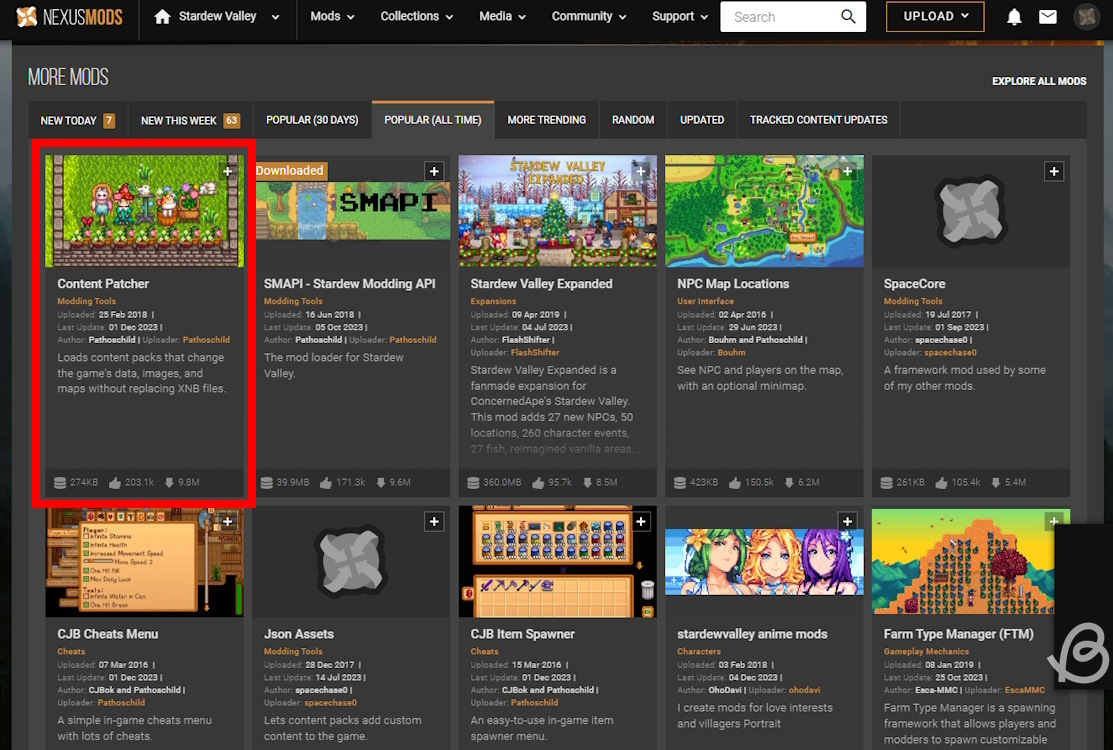Click the search magnifier icon

848,17
